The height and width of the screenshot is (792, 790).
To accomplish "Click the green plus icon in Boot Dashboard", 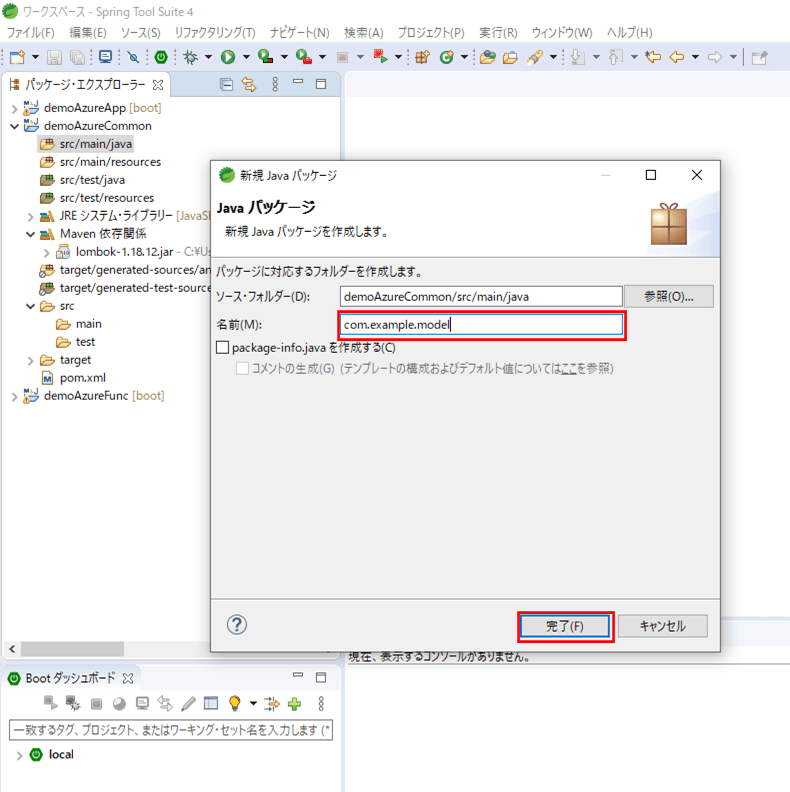I will (x=295, y=704).
